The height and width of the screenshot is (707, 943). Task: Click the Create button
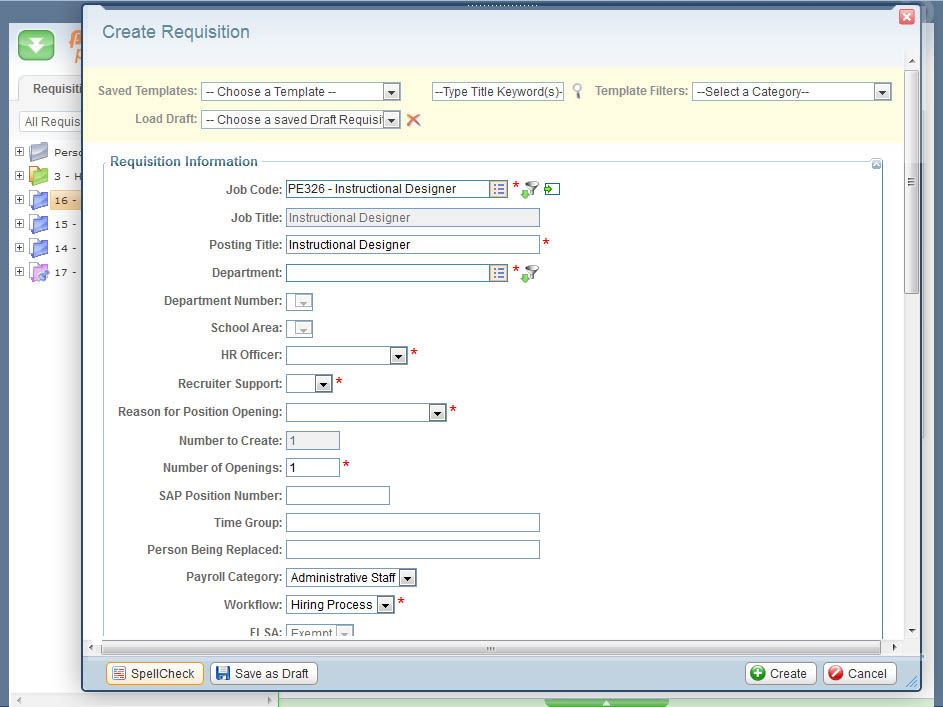click(780, 674)
